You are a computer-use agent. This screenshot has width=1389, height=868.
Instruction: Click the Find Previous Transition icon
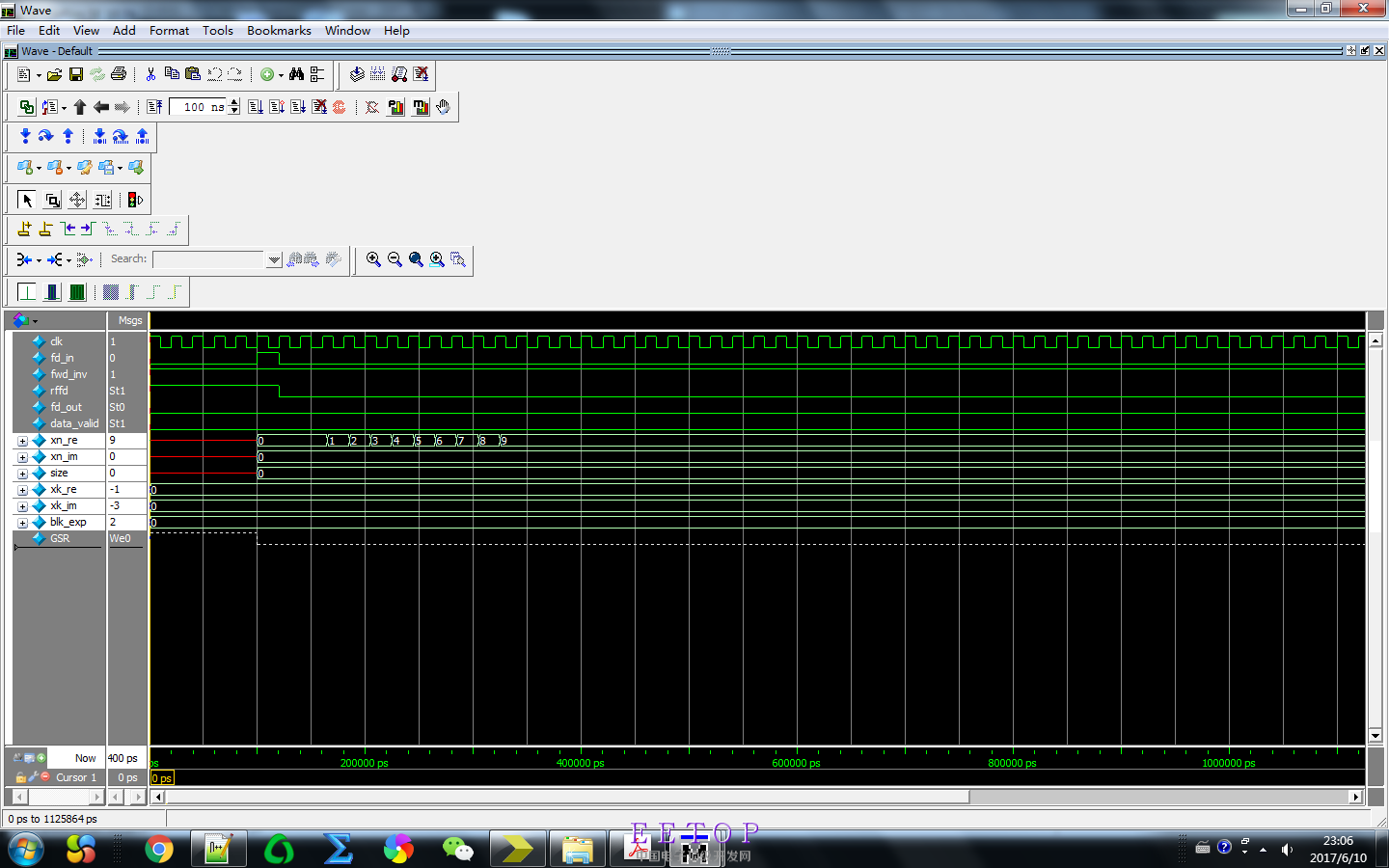pos(68,230)
